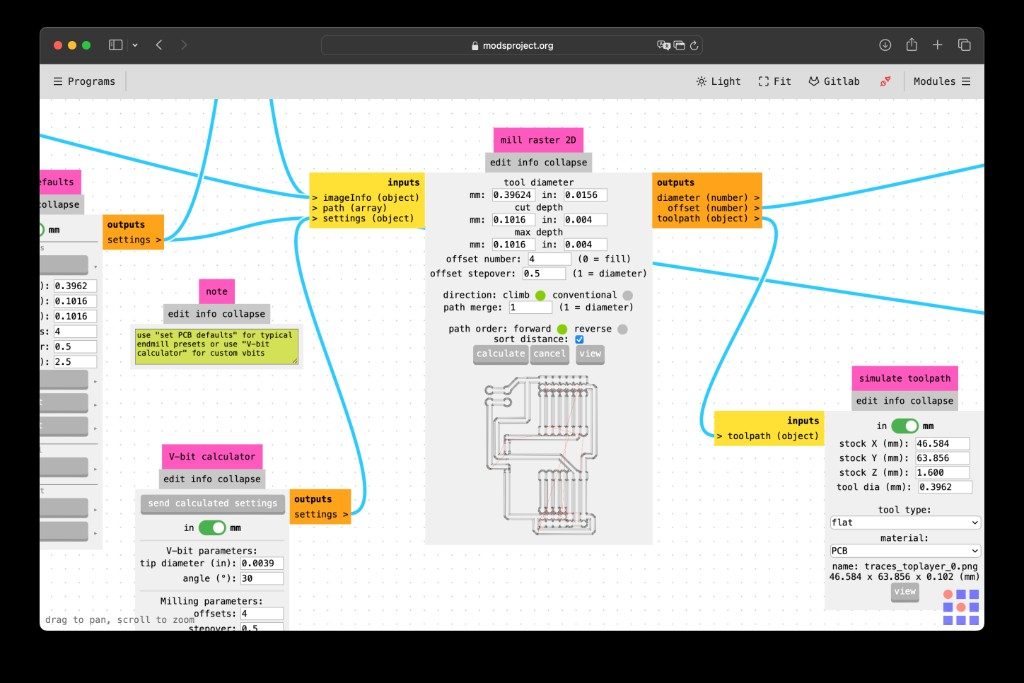Go back with the browser back arrow
This screenshot has width=1024, height=683.
(159, 45)
